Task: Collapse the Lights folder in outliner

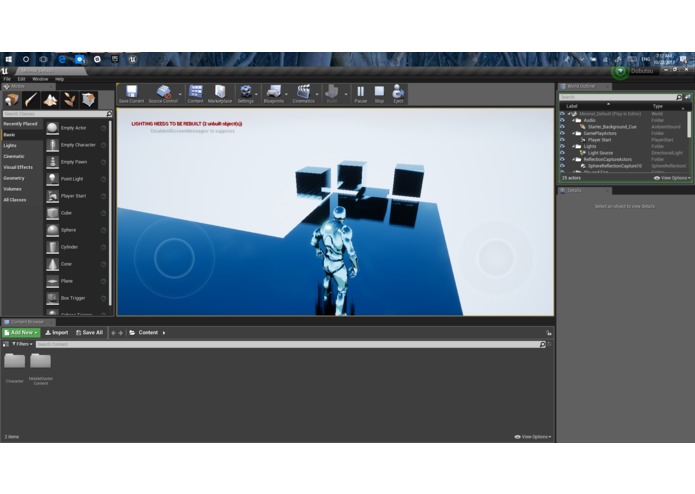Action: (x=573, y=146)
